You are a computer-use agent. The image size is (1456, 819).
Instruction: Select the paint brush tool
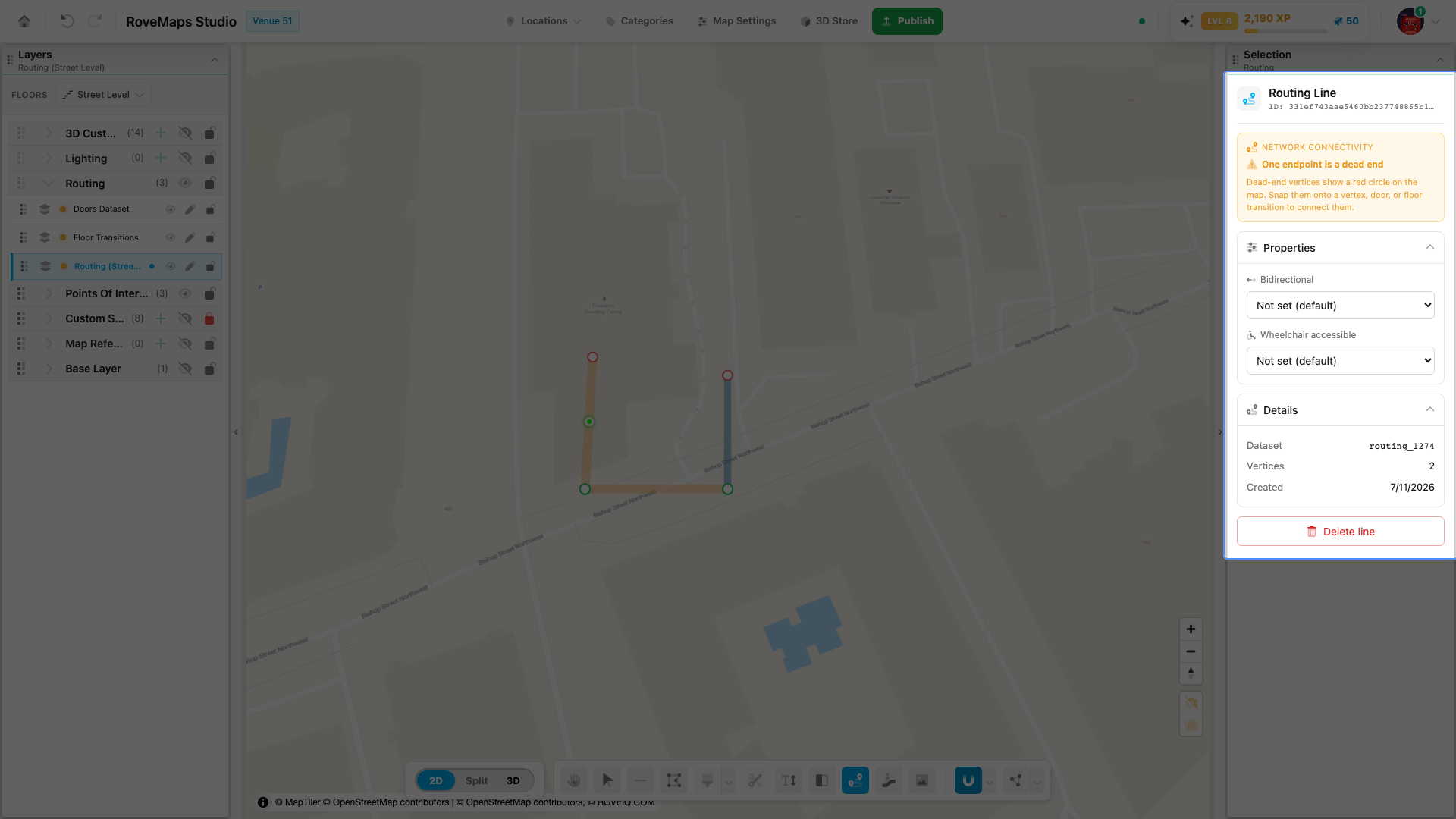point(708,780)
